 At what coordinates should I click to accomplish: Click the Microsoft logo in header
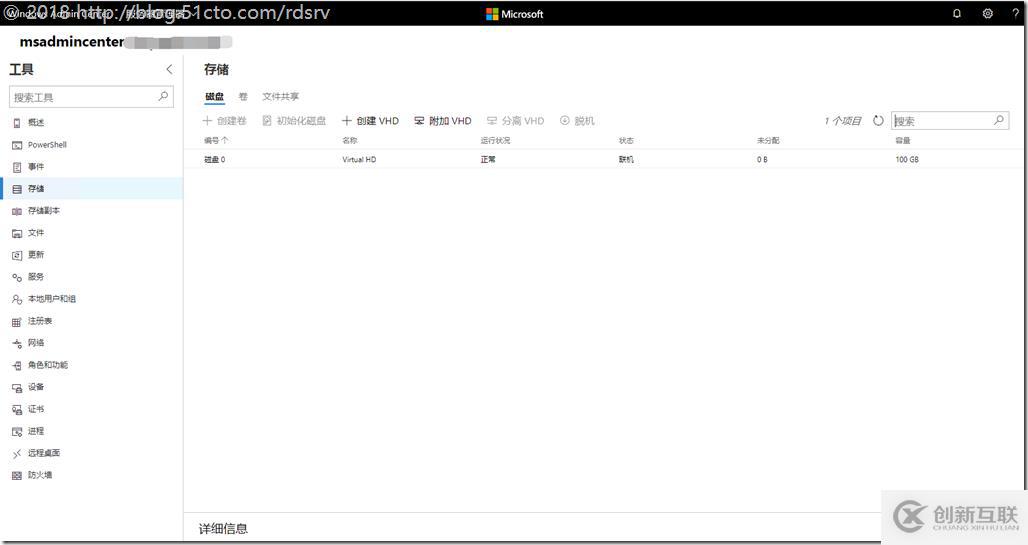coord(515,14)
